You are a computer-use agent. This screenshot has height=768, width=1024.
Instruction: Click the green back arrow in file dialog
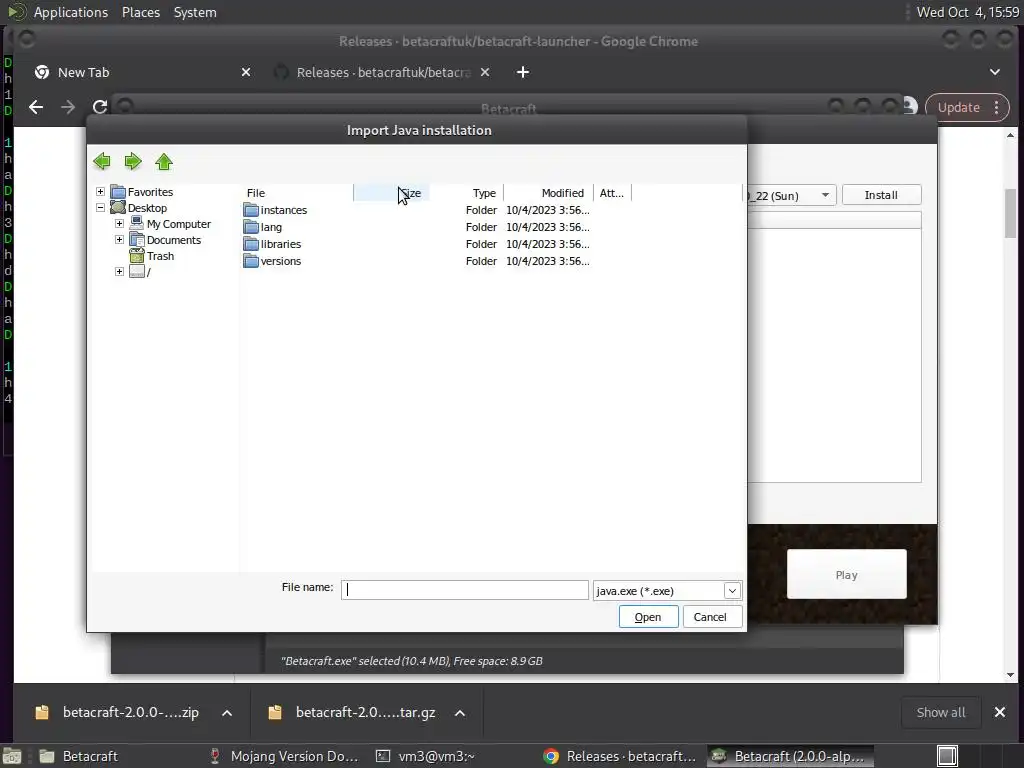(x=102, y=161)
